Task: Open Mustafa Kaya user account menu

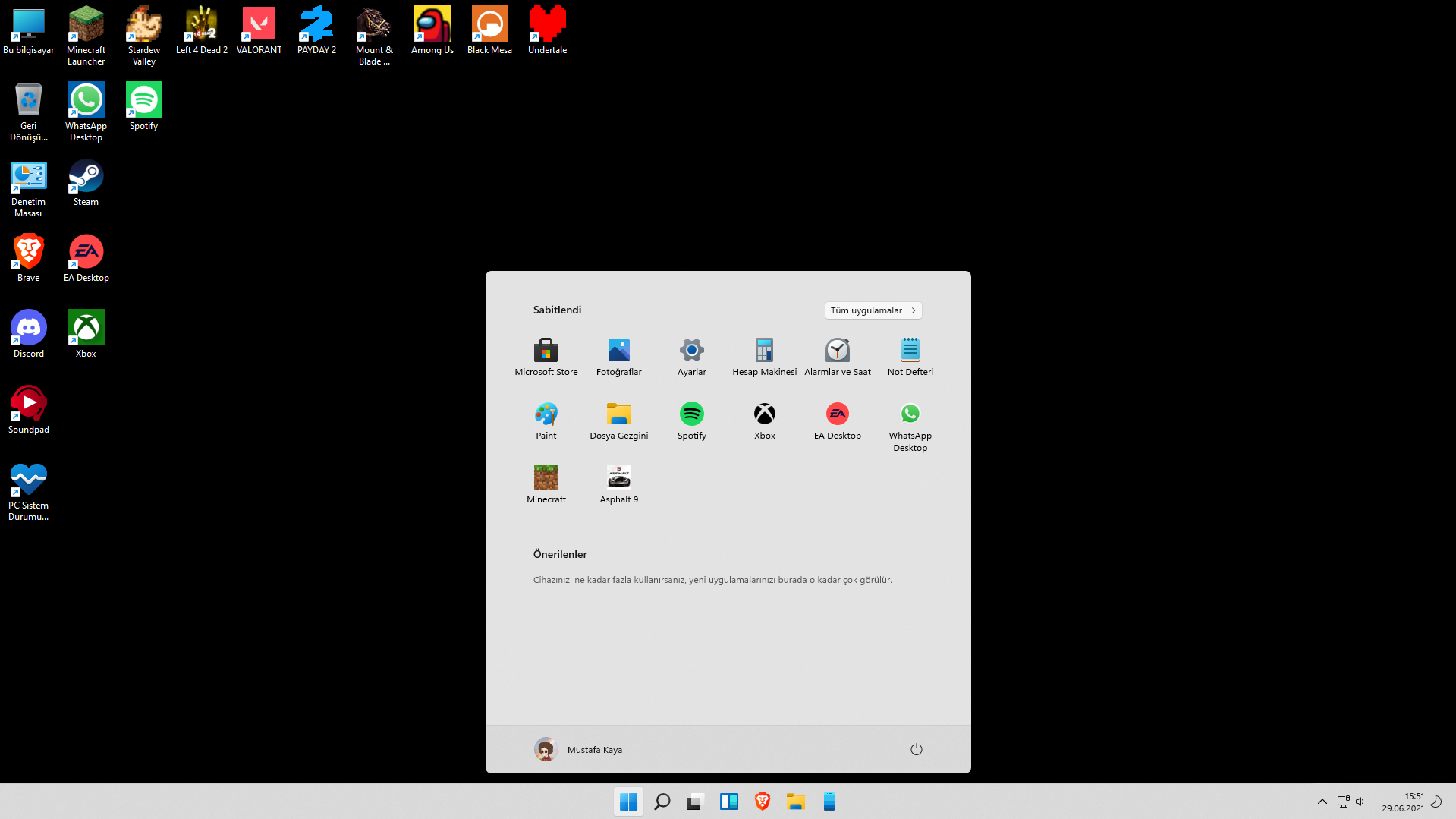Action: coord(578,750)
